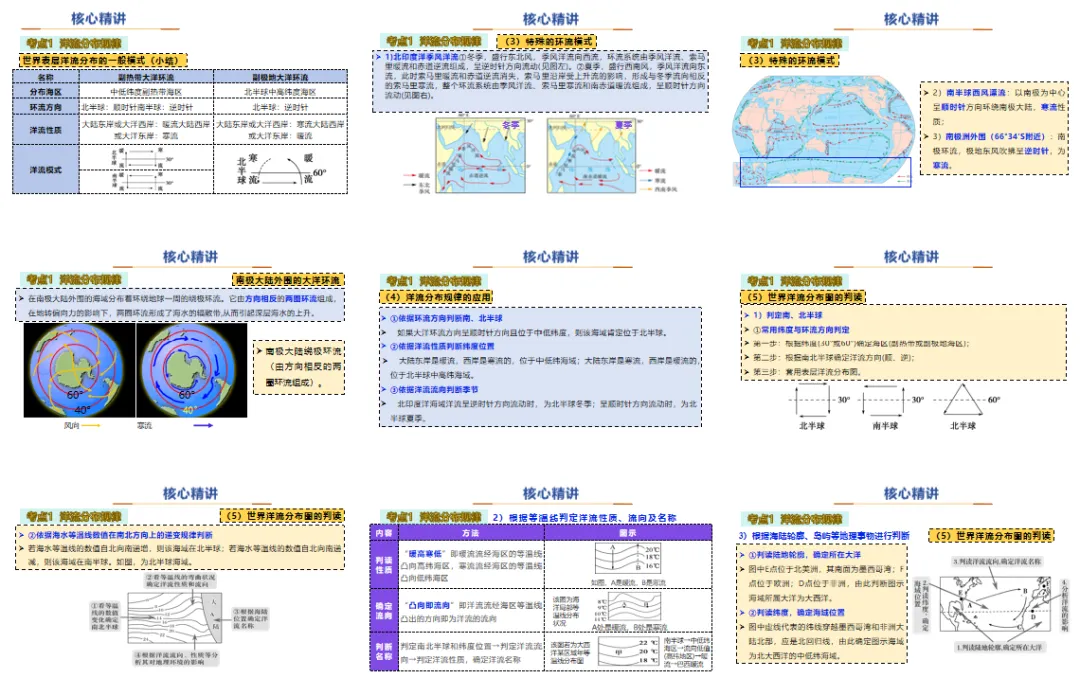Click cell 中低纬度副热带海区
The image size is (1080, 678).
coord(146,92)
